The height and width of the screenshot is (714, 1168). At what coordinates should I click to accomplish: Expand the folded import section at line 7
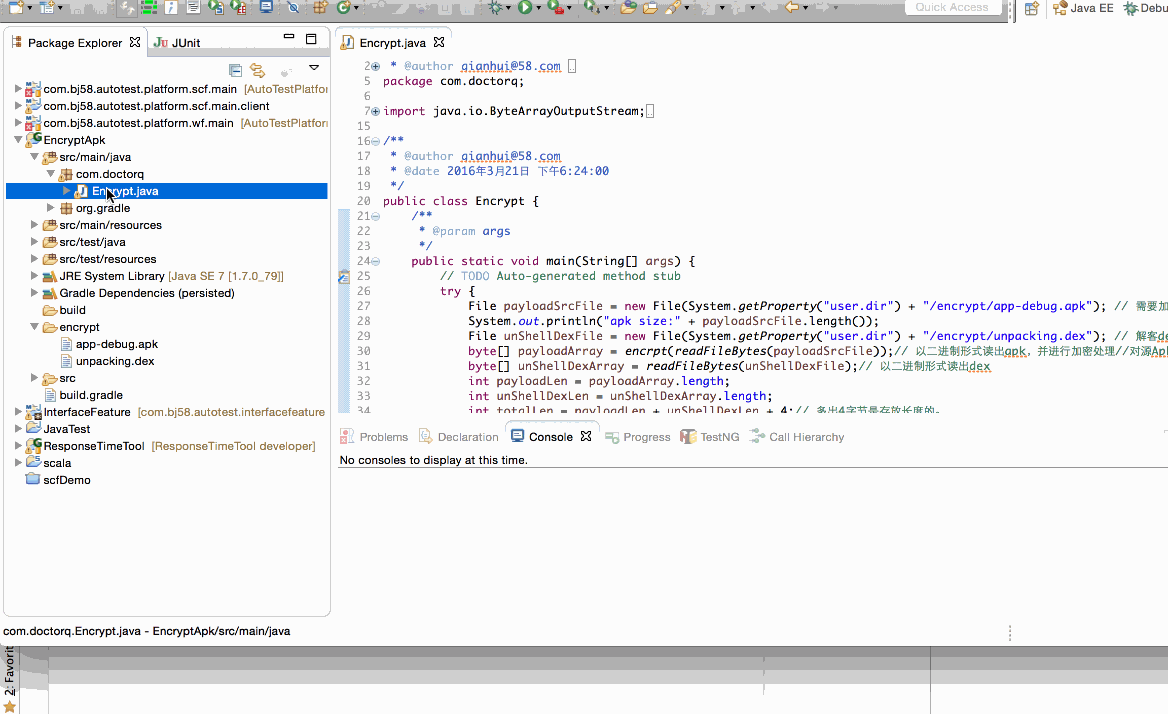[x=375, y=111]
